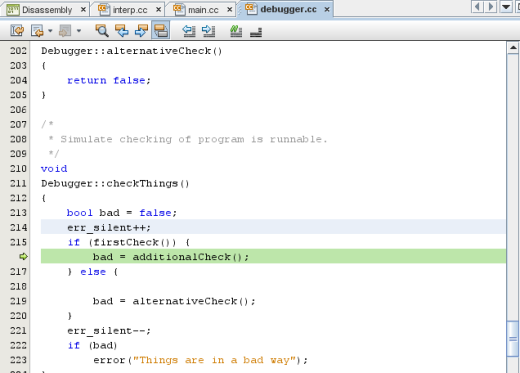
Task: Click line number 219 in the gutter
Action: click(18, 301)
